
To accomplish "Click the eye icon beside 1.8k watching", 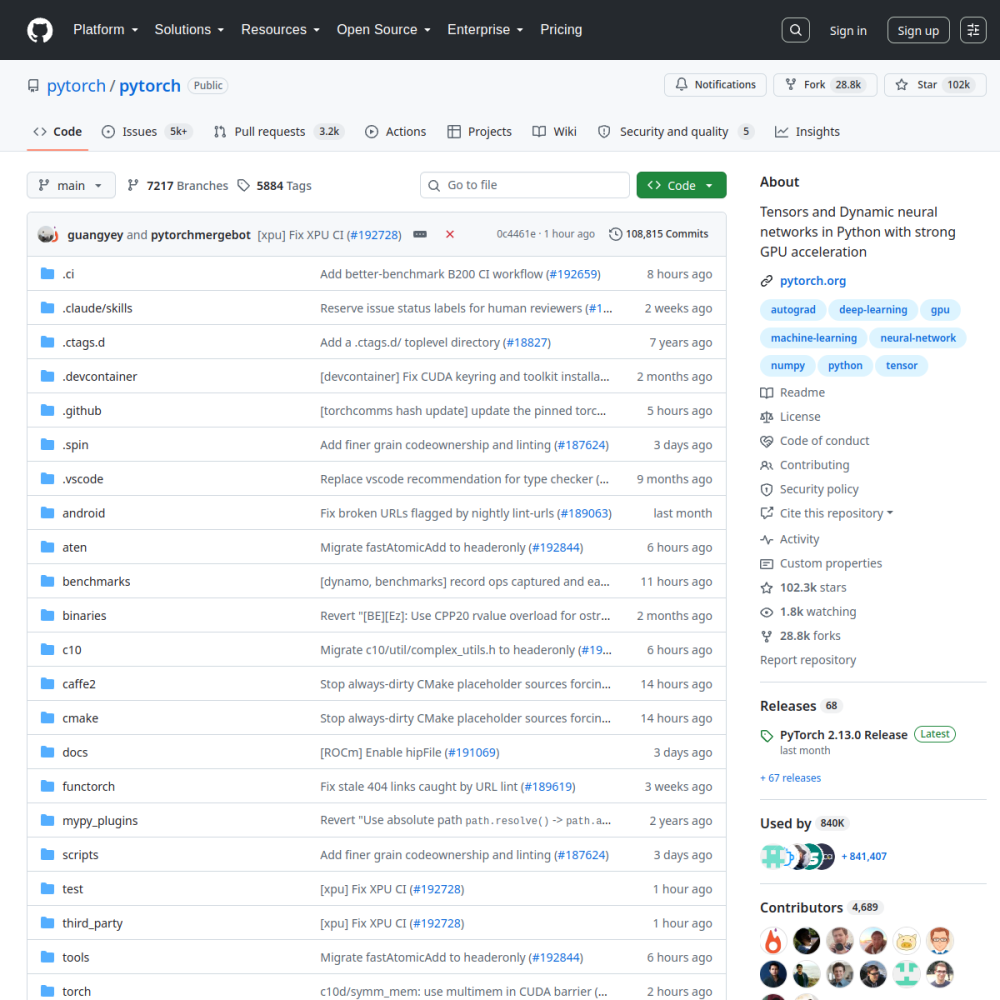I will [x=766, y=612].
